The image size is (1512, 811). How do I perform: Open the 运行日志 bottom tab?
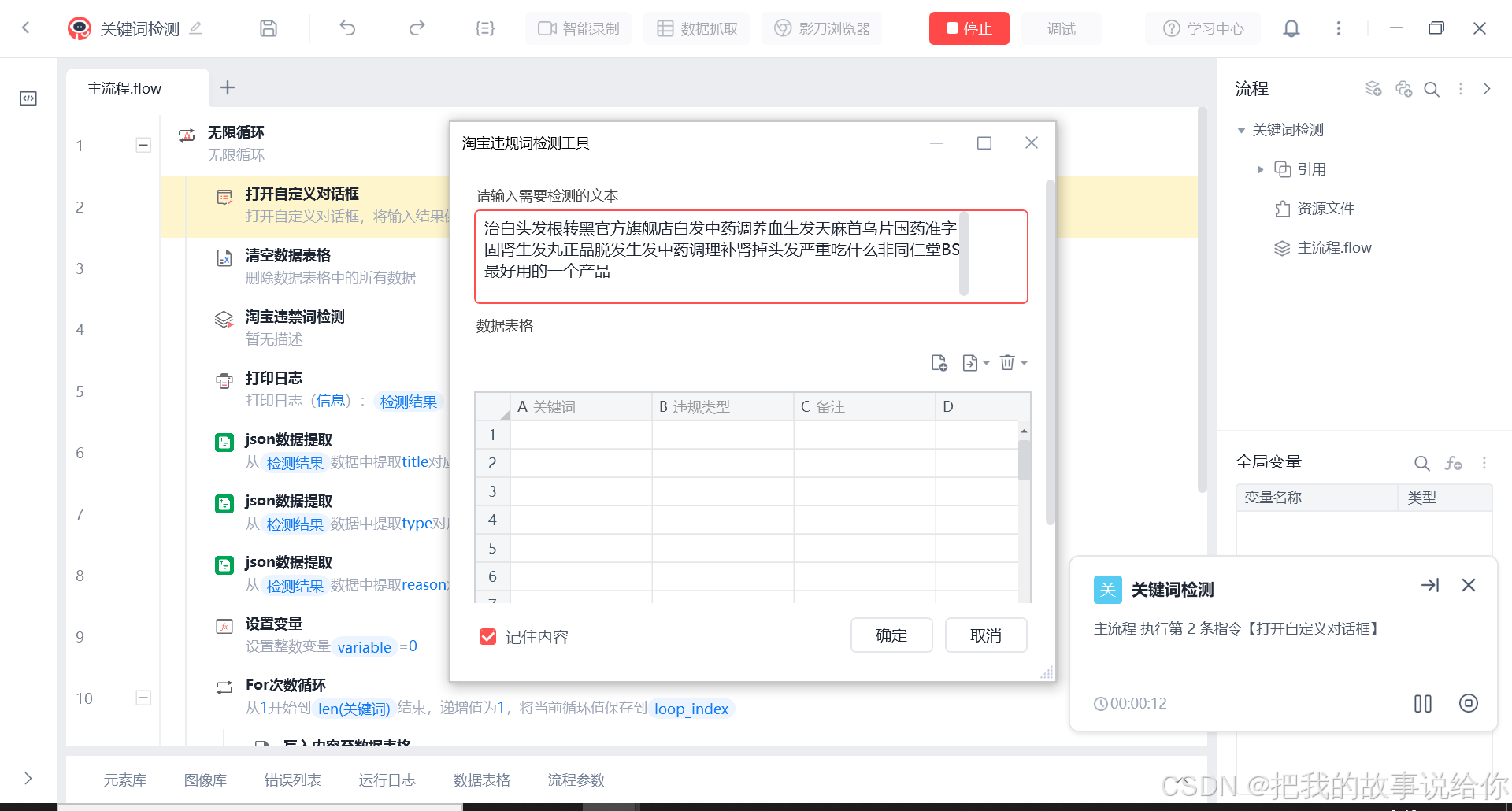tap(387, 780)
